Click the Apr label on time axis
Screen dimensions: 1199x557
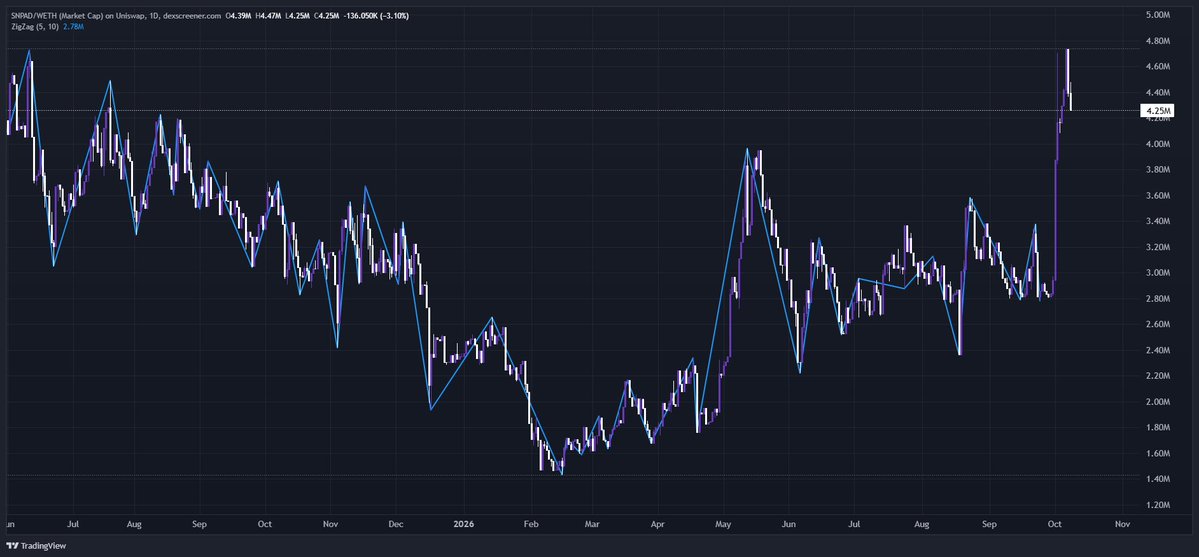tap(657, 526)
